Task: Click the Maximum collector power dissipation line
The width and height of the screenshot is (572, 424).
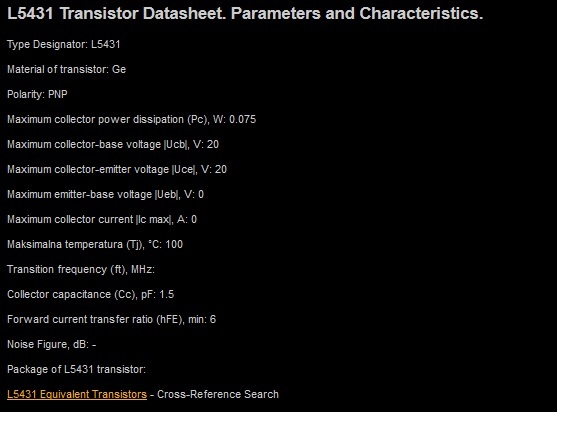Action: 131,120
